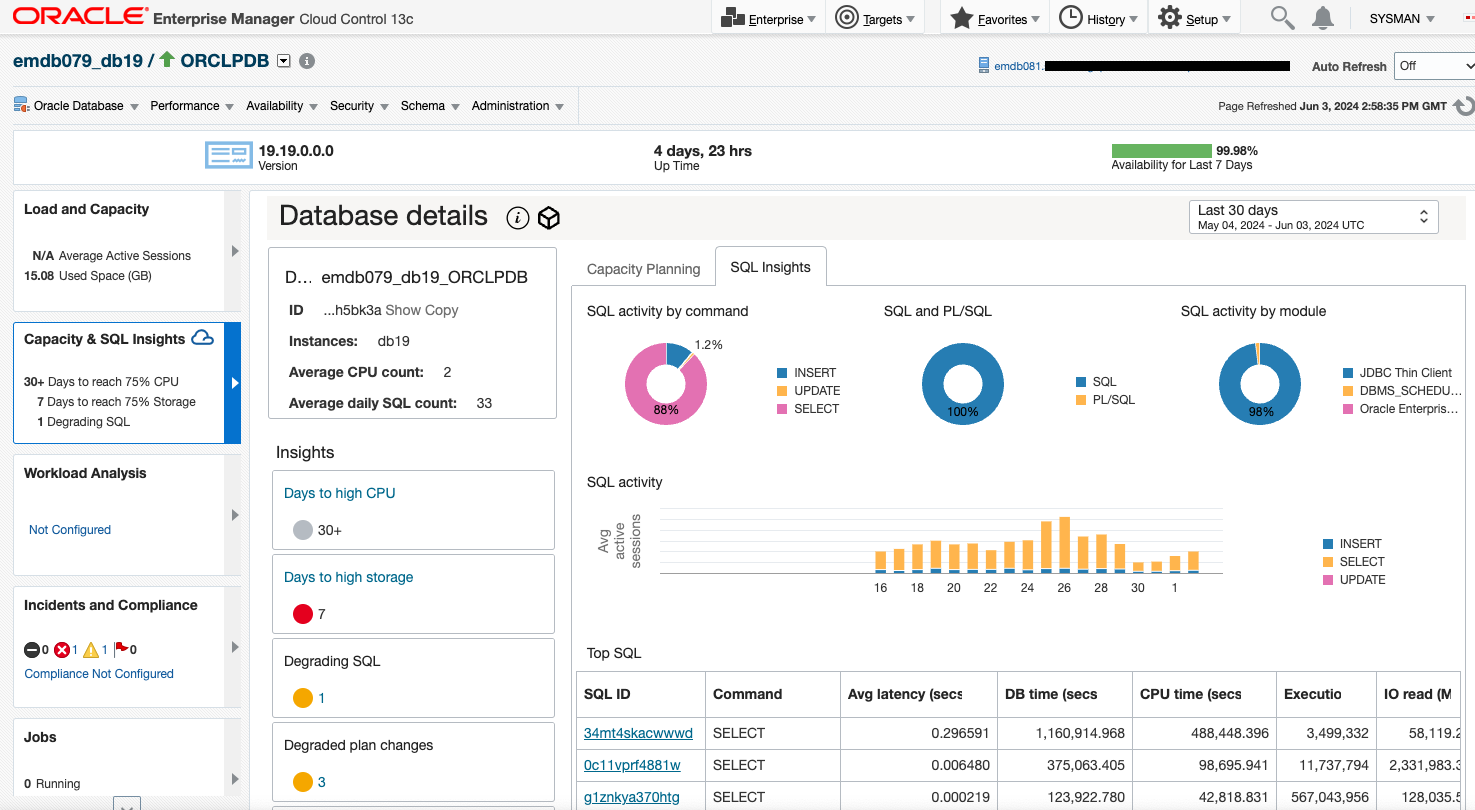Click the warning incidents triangle icon

point(91,650)
